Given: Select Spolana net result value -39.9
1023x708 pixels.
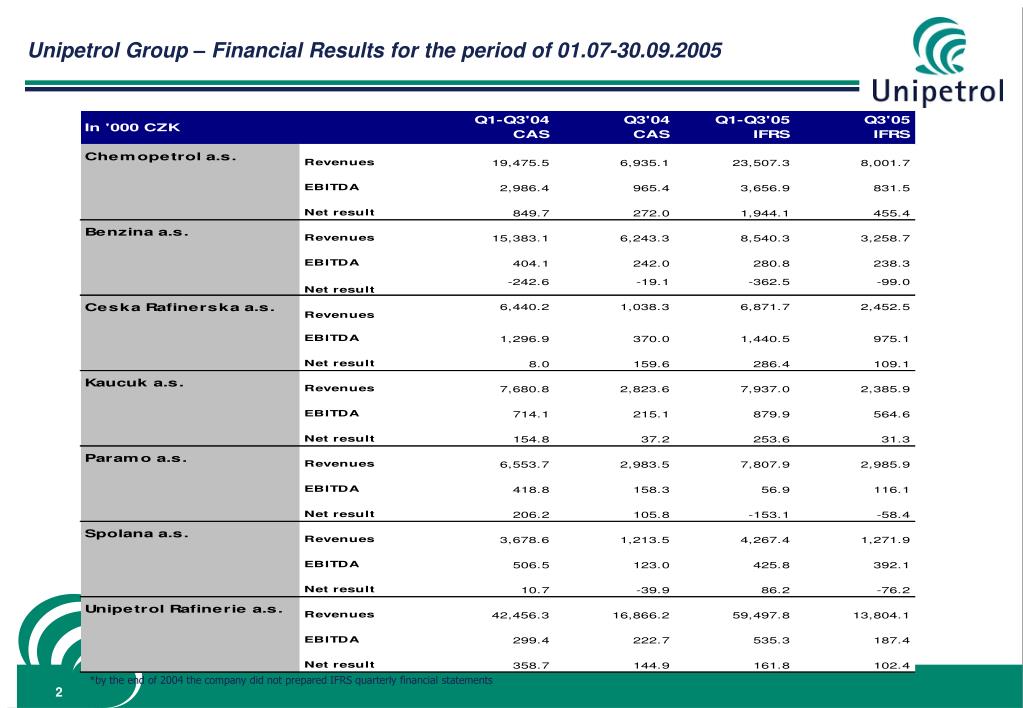Looking at the screenshot, I should click(652, 590).
